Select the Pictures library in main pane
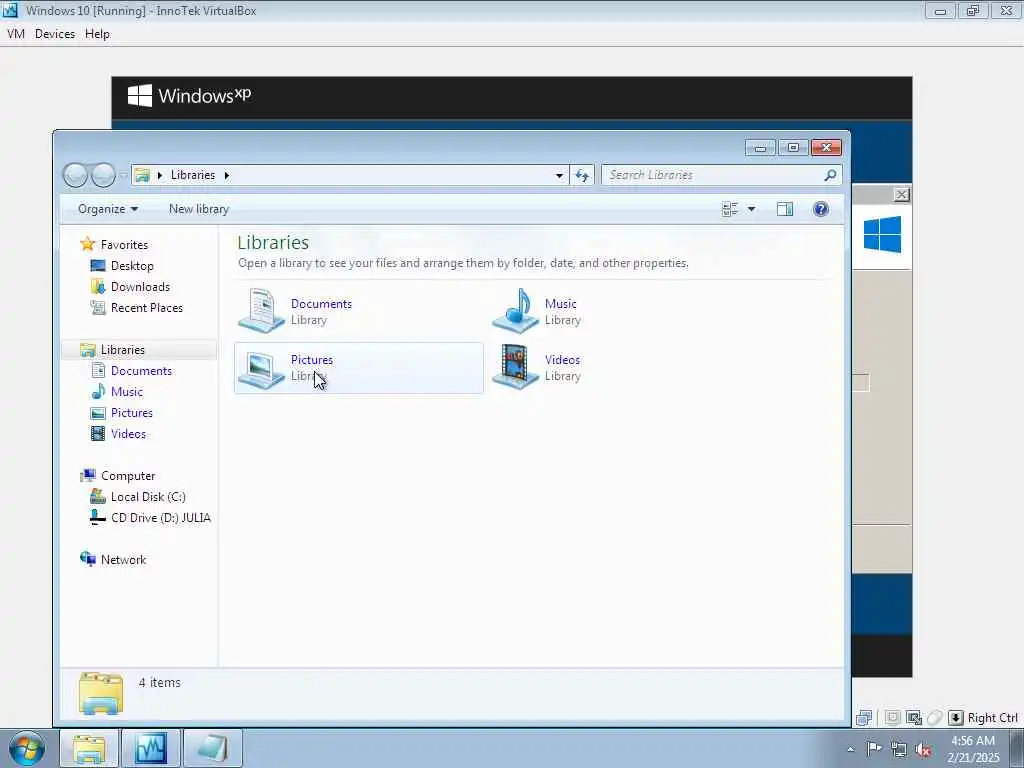This screenshot has height=768, width=1024. (x=359, y=368)
